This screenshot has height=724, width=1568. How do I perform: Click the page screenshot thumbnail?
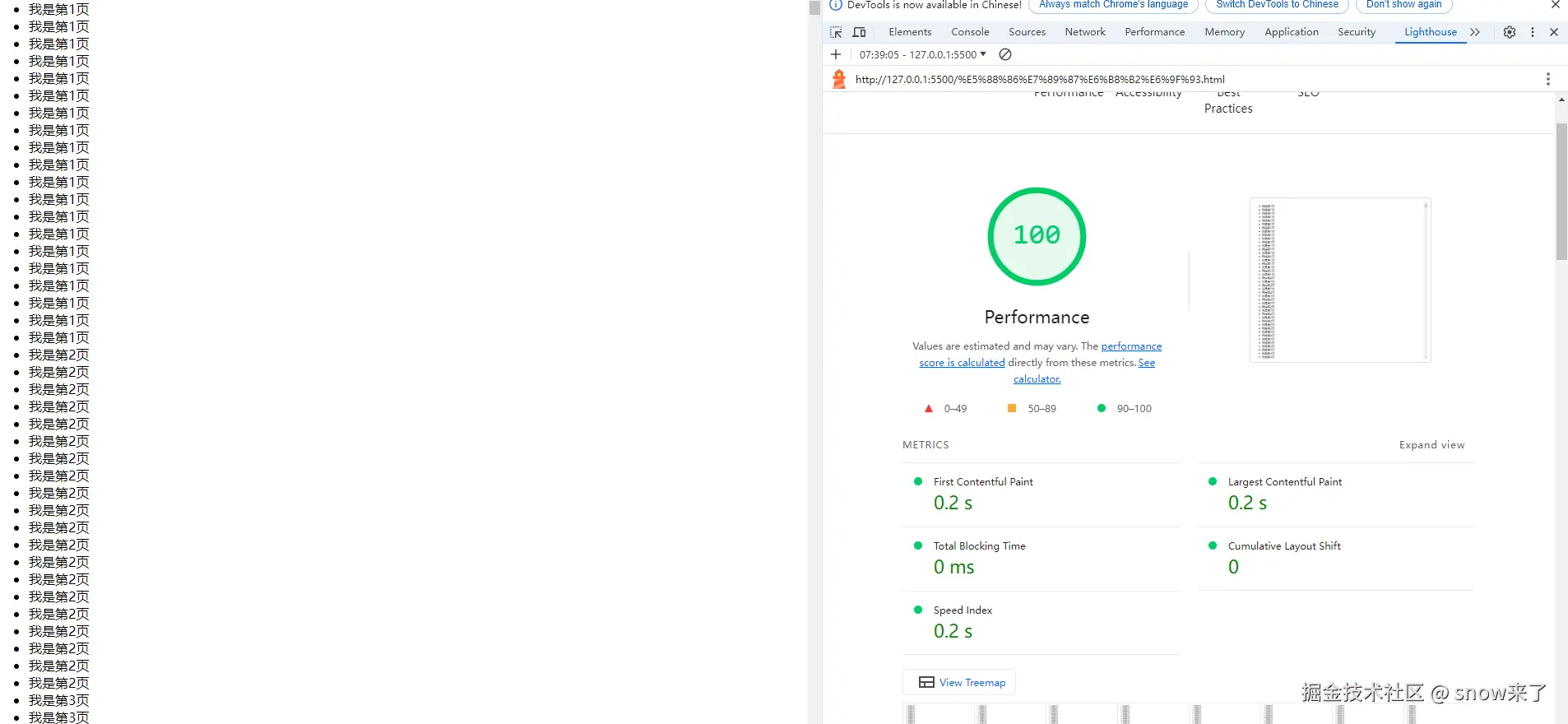pyautogui.click(x=1340, y=280)
